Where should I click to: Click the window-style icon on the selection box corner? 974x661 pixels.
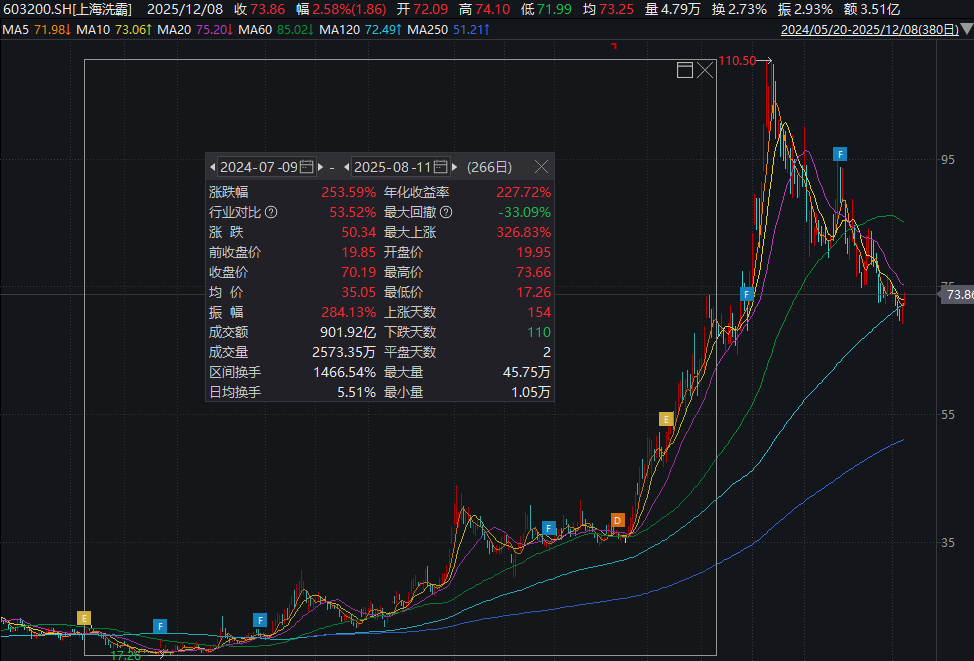click(685, 70)
